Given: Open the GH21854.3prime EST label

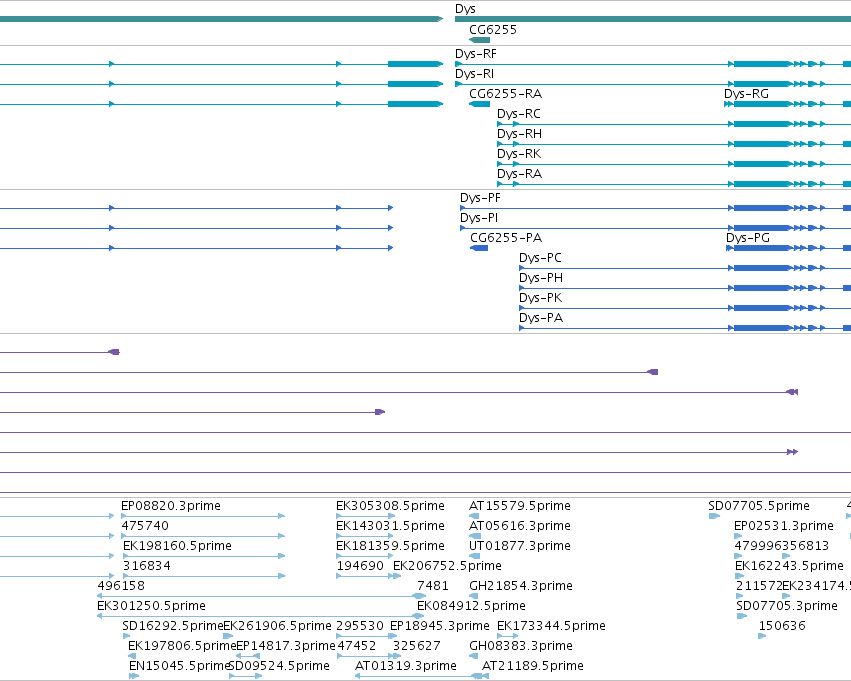Looking at the screenshot, I should point(521,587).
